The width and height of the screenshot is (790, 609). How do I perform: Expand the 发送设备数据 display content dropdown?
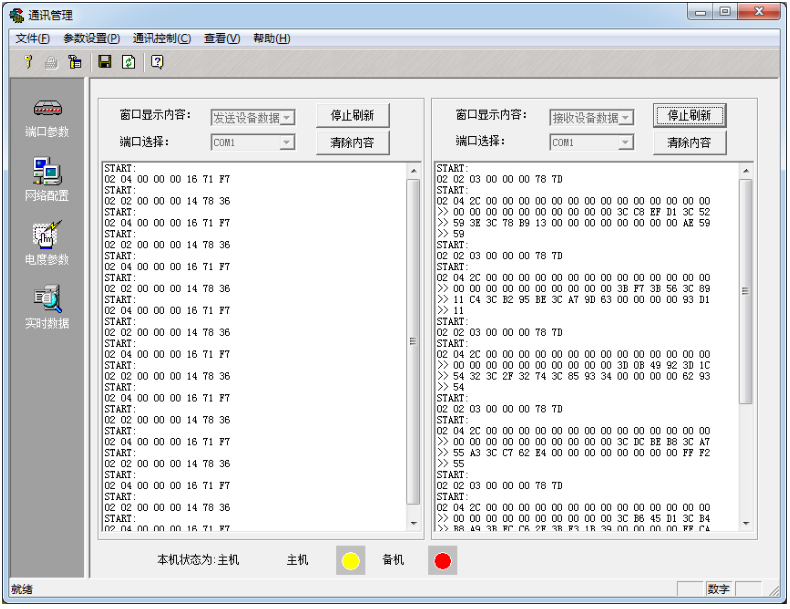pos(287,118)
